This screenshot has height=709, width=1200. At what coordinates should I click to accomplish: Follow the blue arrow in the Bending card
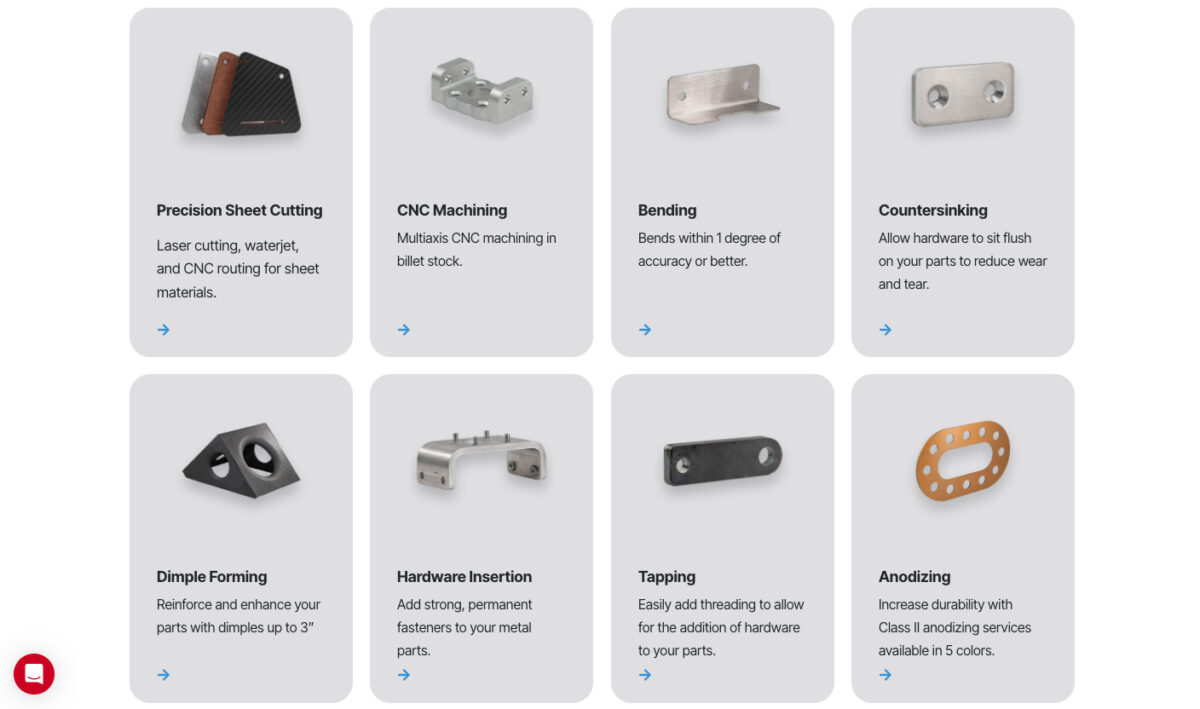click(x=645, y=329)
